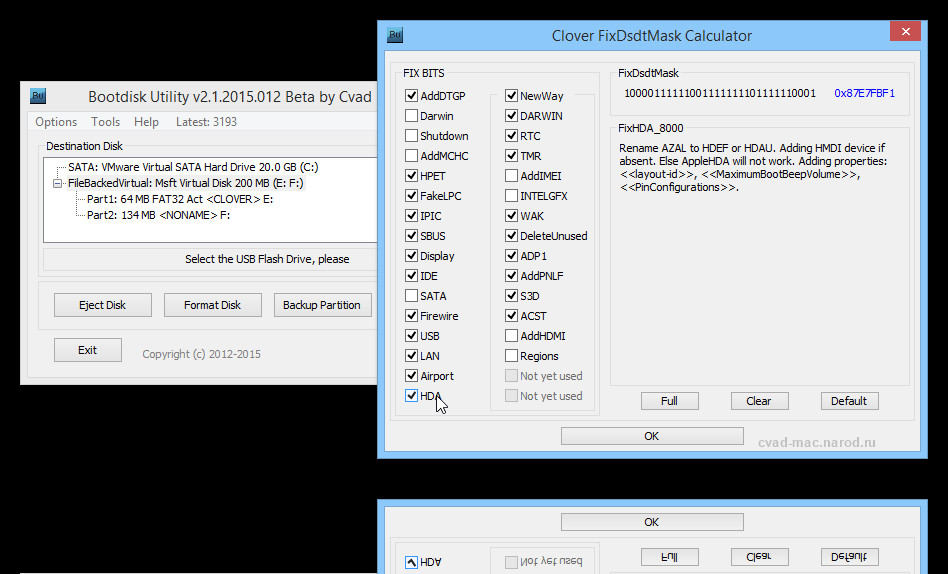The height and width of the screenshot is (574, 948).
Task: Exit the Bootdisk Utility
Action: pyautogui.click(x=88, y=350)
